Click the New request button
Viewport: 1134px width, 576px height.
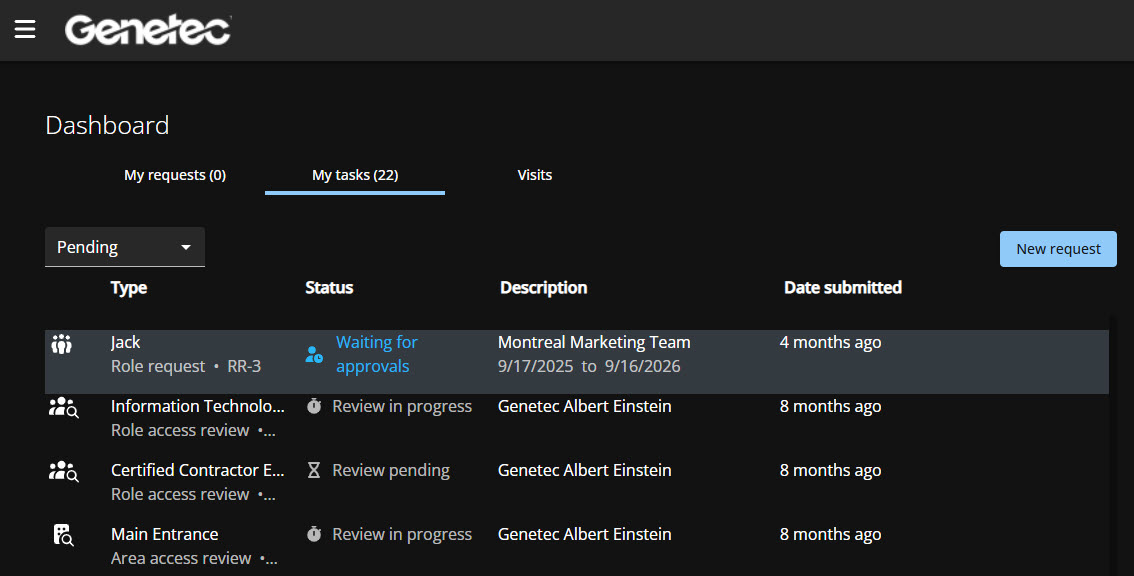tap(1058, 248)
